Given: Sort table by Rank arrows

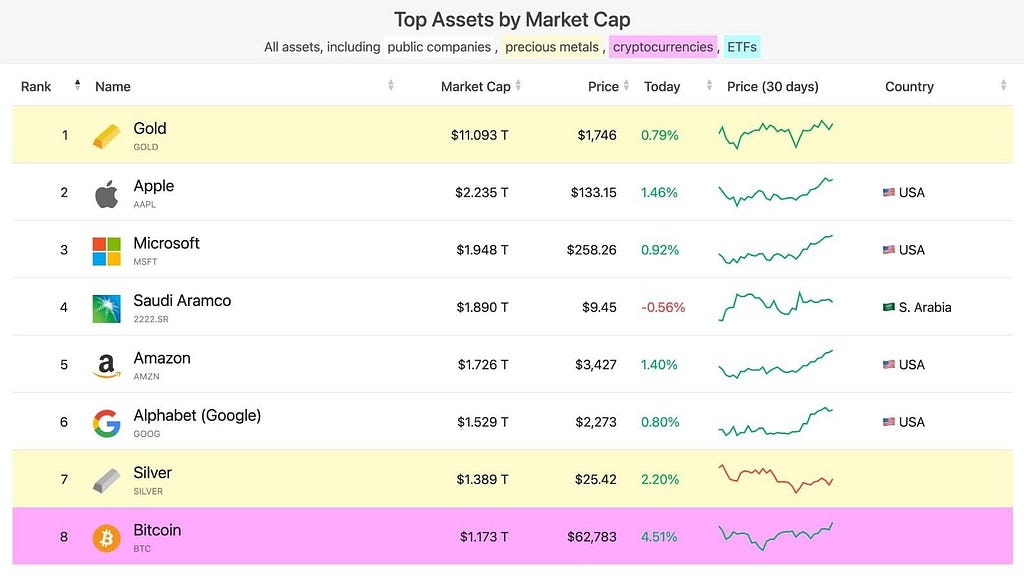Looking at the screenshot, I should click(77, 85).
